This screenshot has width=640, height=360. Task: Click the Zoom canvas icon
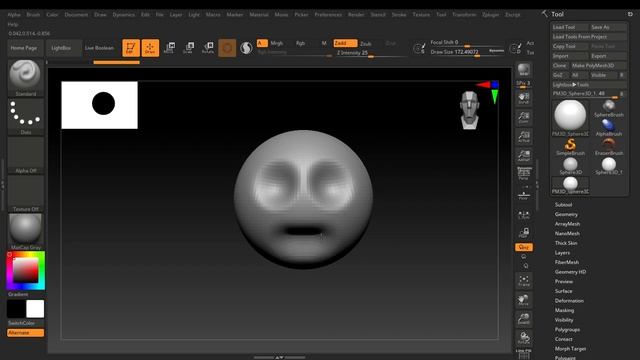click(524, 118)
